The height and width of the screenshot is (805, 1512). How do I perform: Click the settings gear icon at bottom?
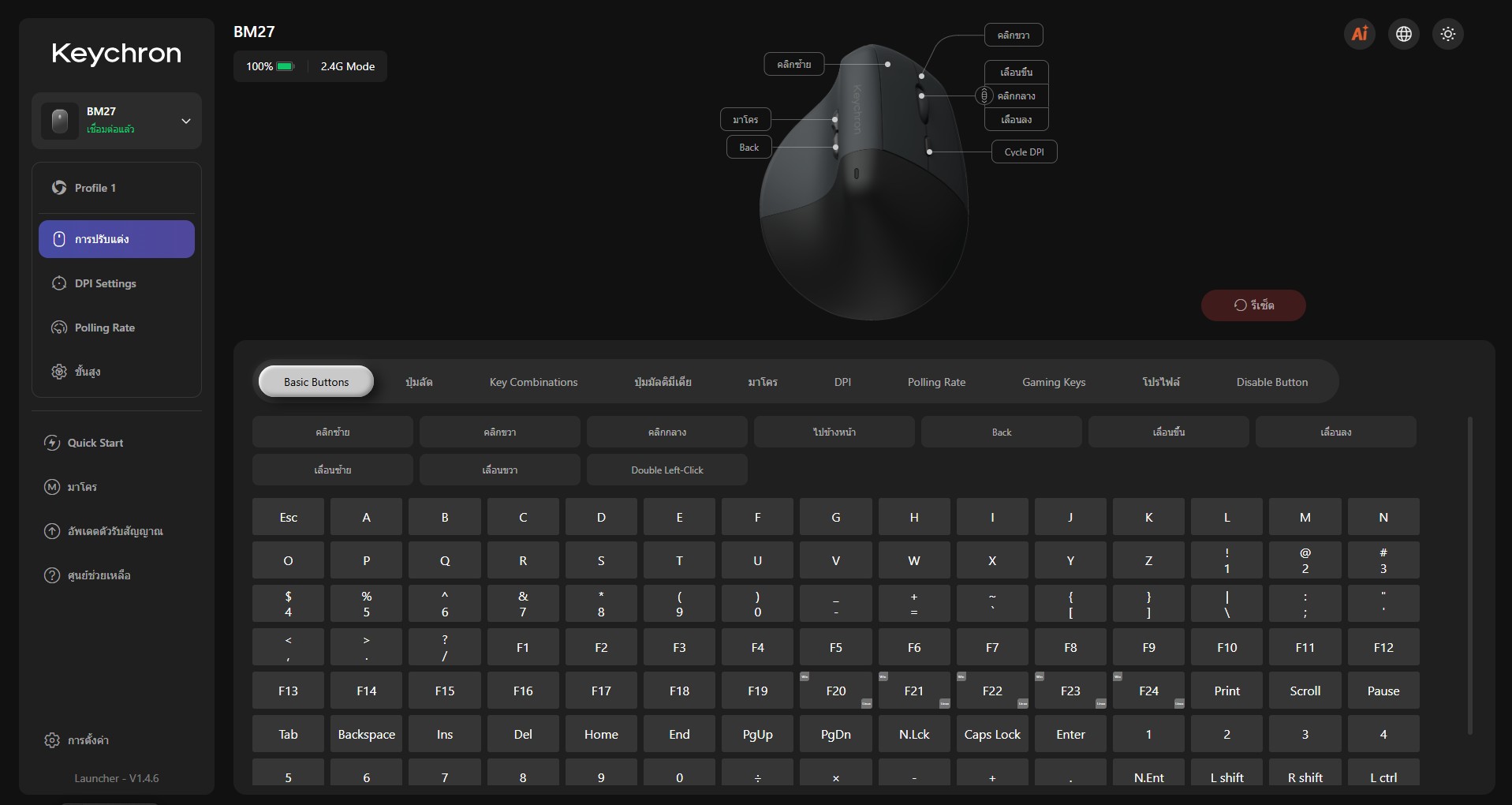(52, 740)
